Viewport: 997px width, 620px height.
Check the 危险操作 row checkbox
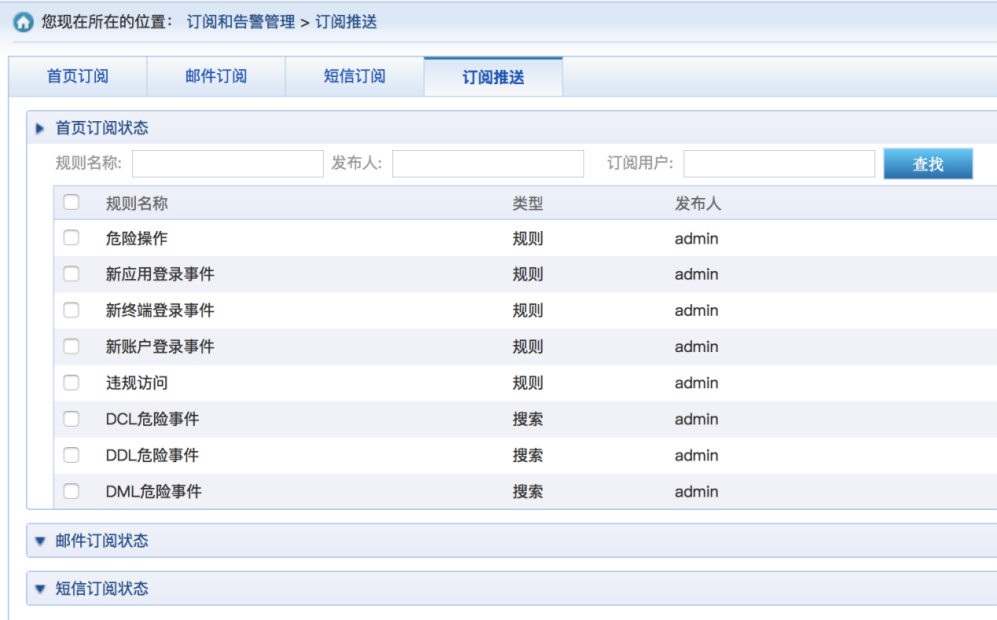pos(71,238)
